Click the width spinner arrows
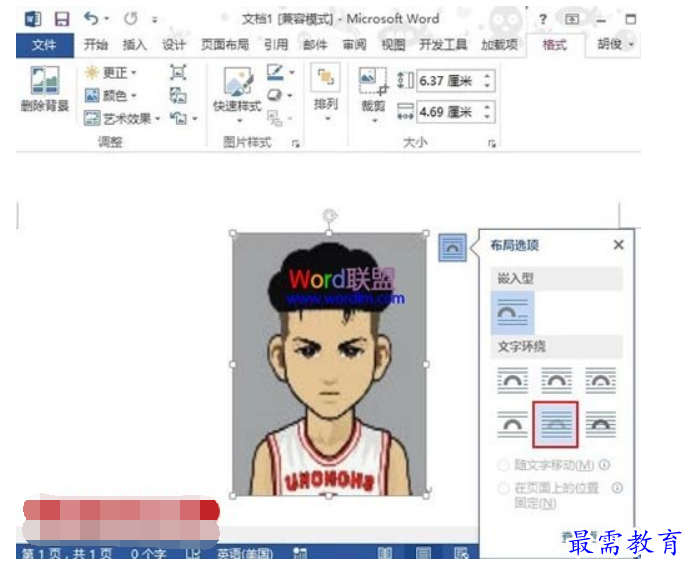 (x=487, y=112)
